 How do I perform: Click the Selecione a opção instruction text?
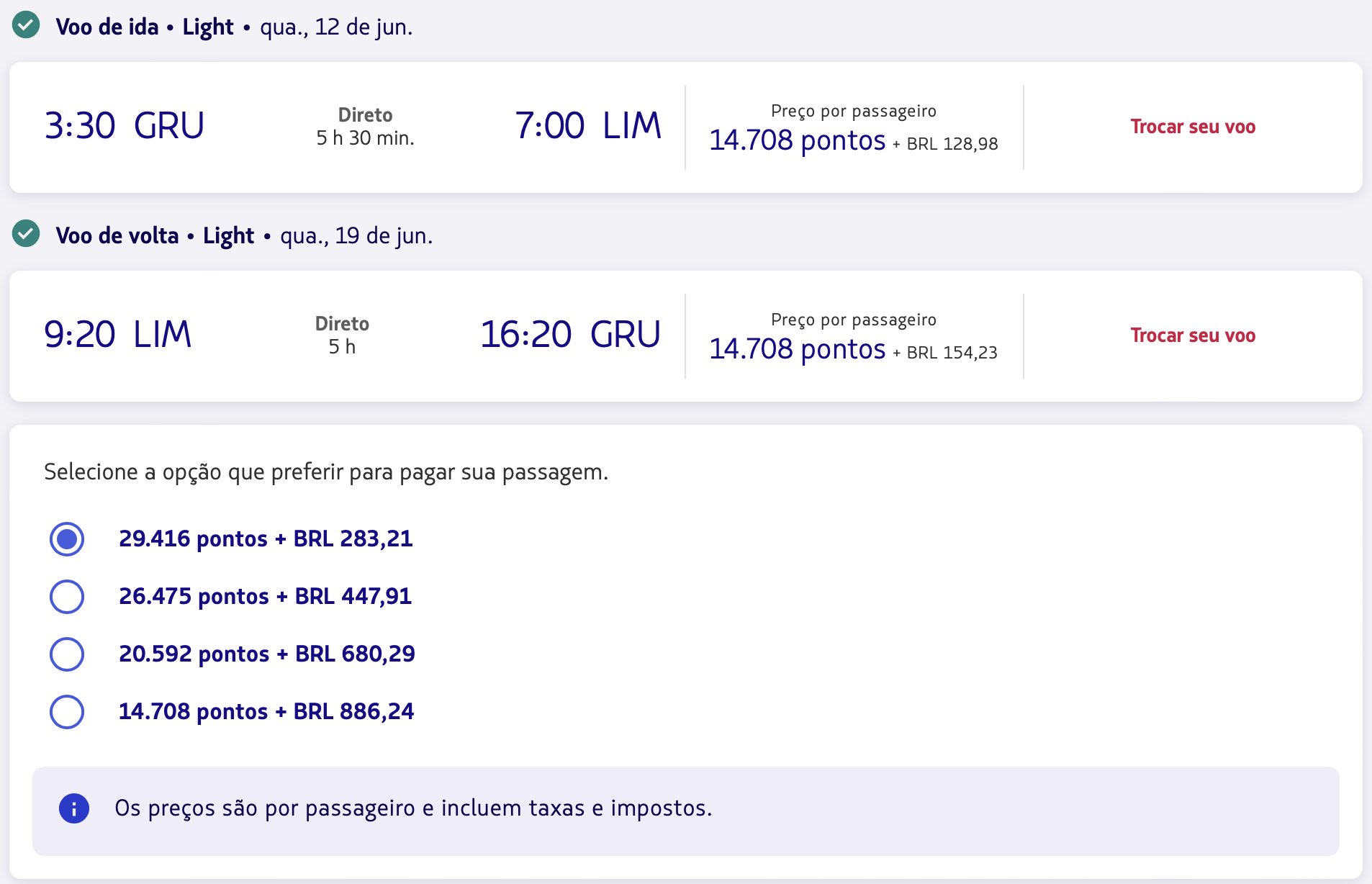click(326, 472)
